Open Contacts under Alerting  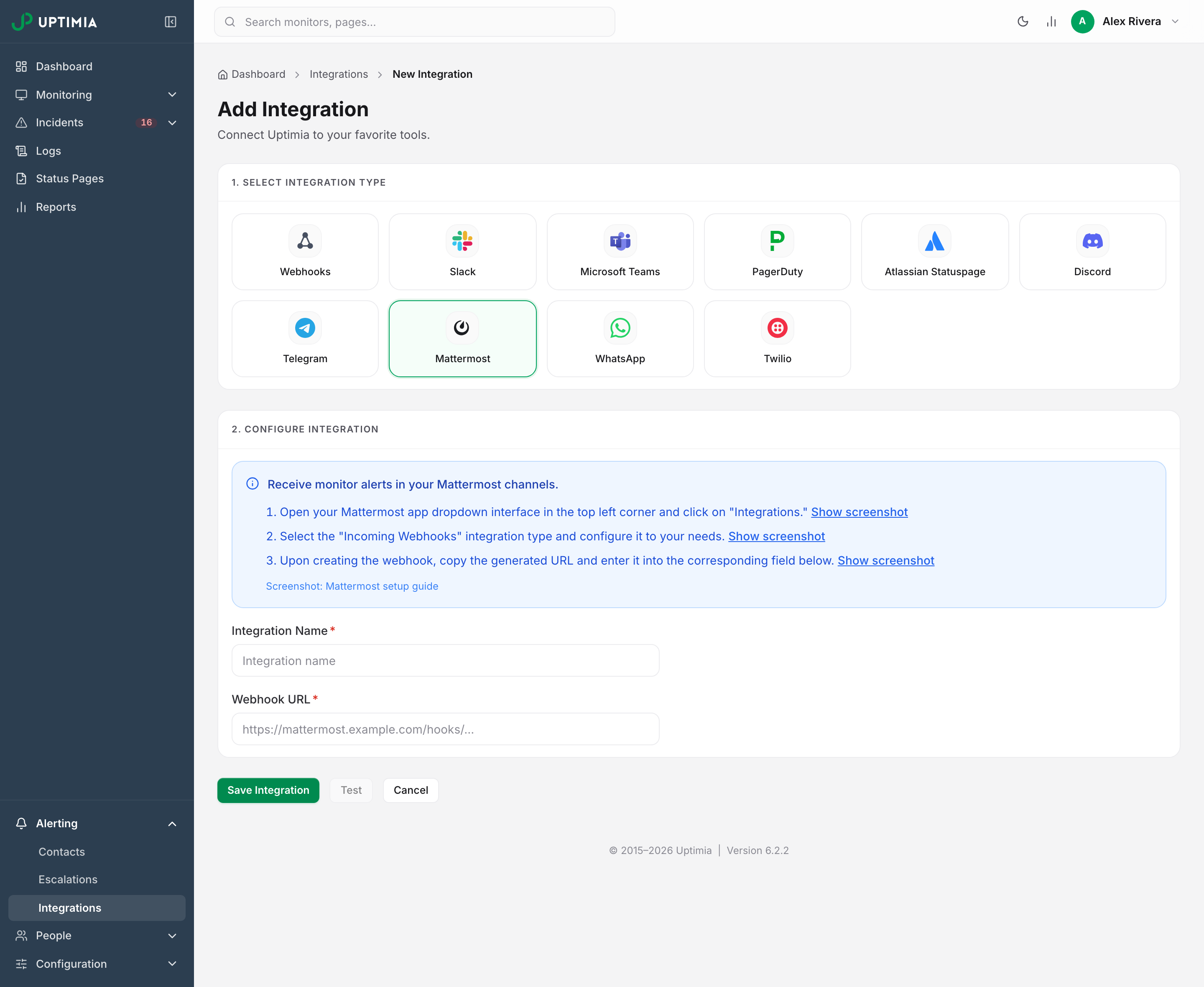point(97,851)
